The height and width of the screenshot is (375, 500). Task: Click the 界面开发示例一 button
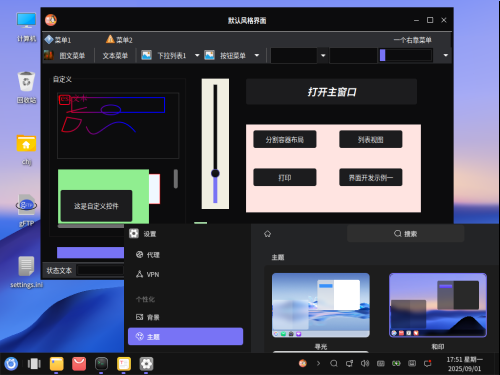click(x=371, y=177)
